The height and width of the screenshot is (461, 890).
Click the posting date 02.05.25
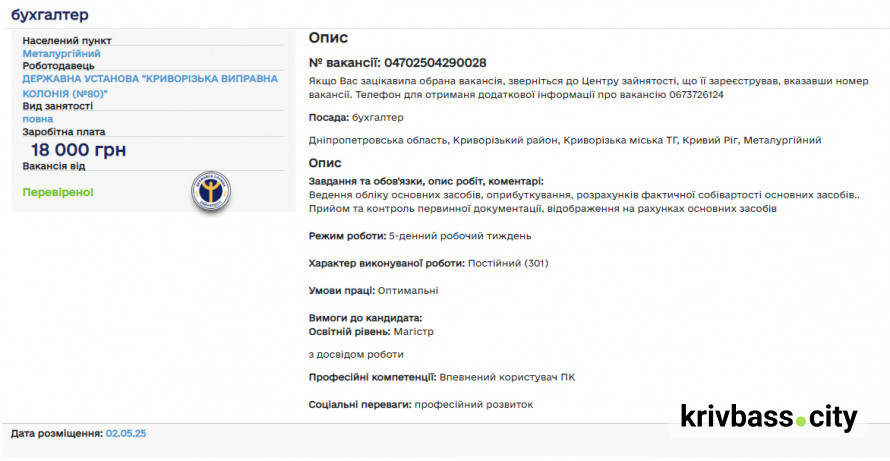pyautogui.click(x=126, y=434)
